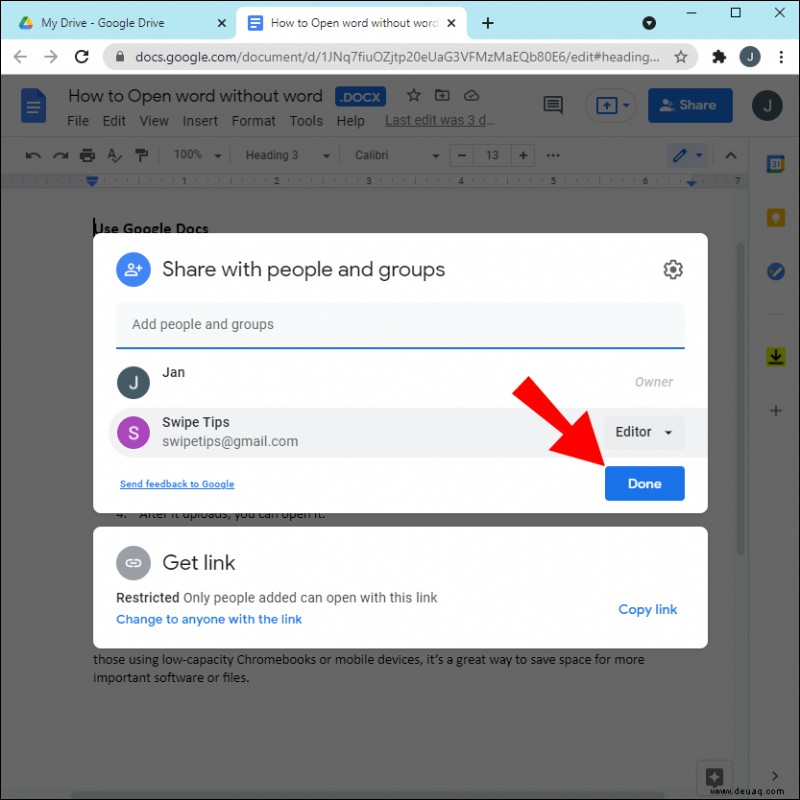Reload the page
The width and height of the screenshot is (800, 800).
click(x=82, y=56)
